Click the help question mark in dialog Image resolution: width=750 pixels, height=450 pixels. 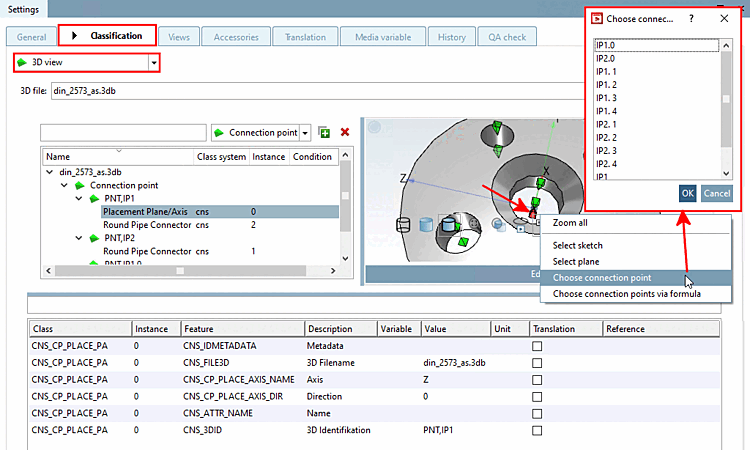click(x=691, y=18)
